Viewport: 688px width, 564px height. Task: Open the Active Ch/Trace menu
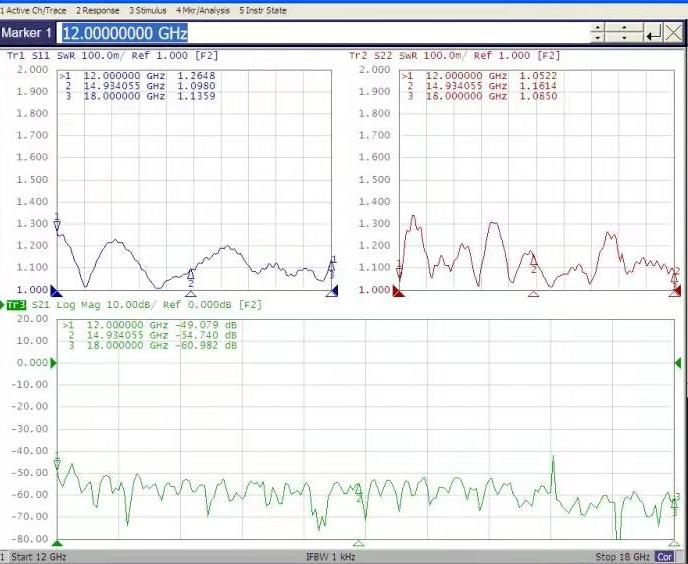point(33,10)
